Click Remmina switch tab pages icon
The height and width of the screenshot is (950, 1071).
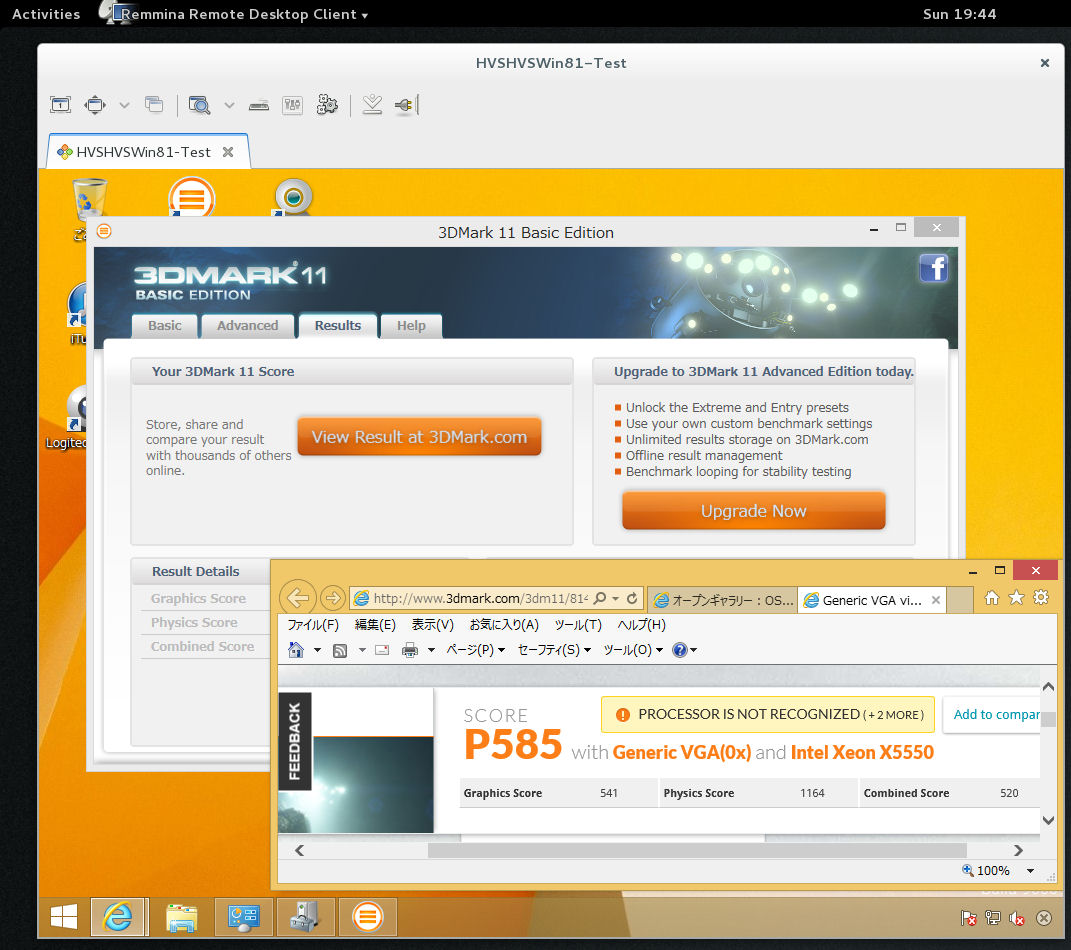tap(154, 104)
